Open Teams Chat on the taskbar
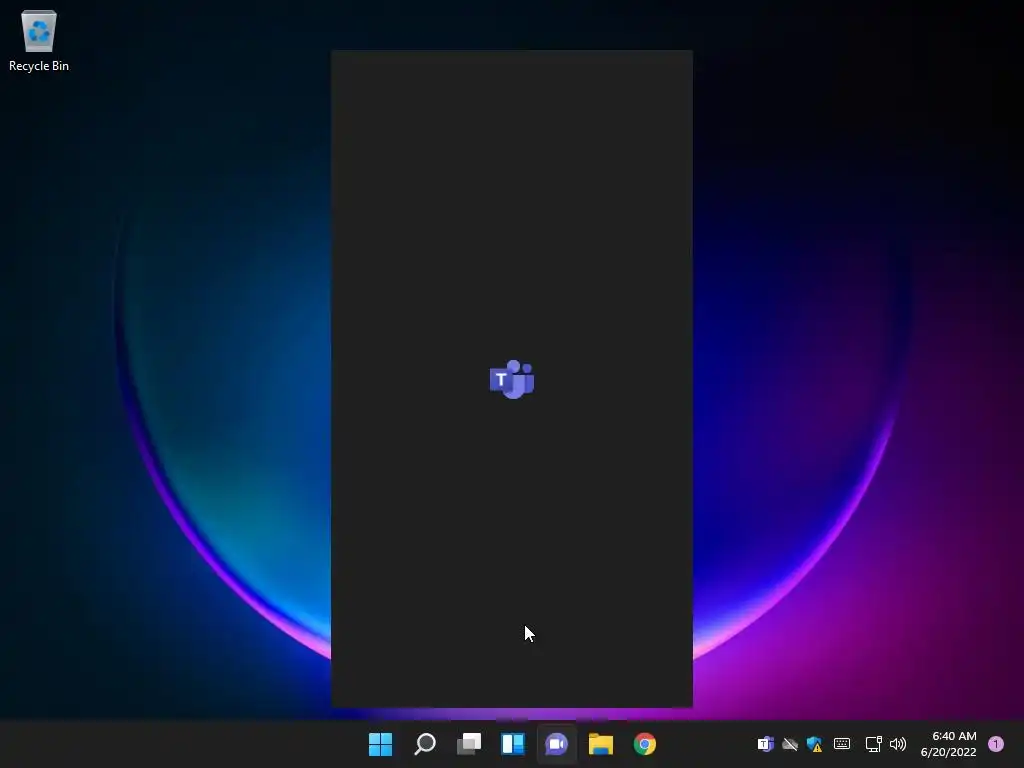The height and width of the screenshot is (768, 1024). pos(556,744)
